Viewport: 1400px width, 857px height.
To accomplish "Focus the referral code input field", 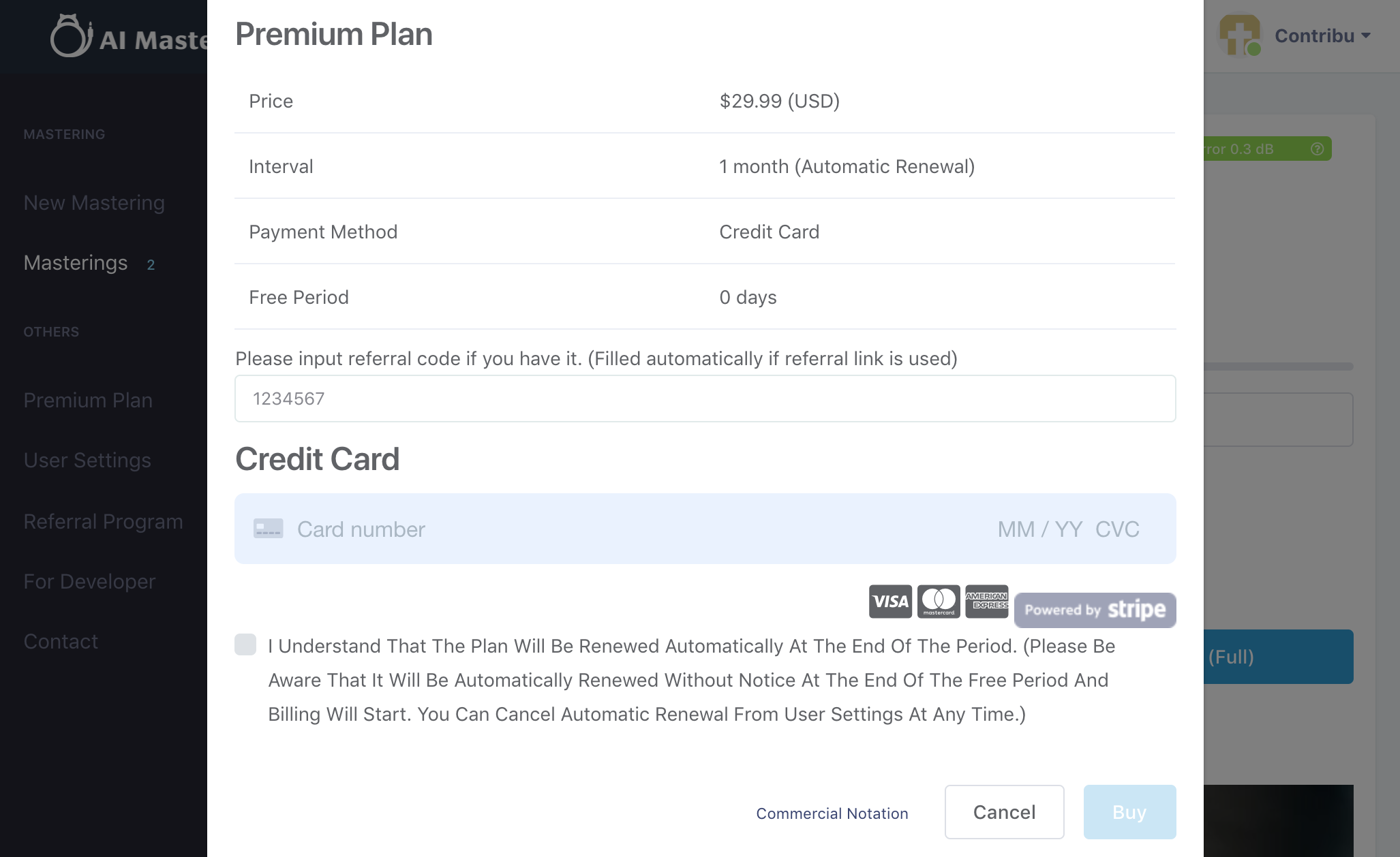I will click(705, 399).
